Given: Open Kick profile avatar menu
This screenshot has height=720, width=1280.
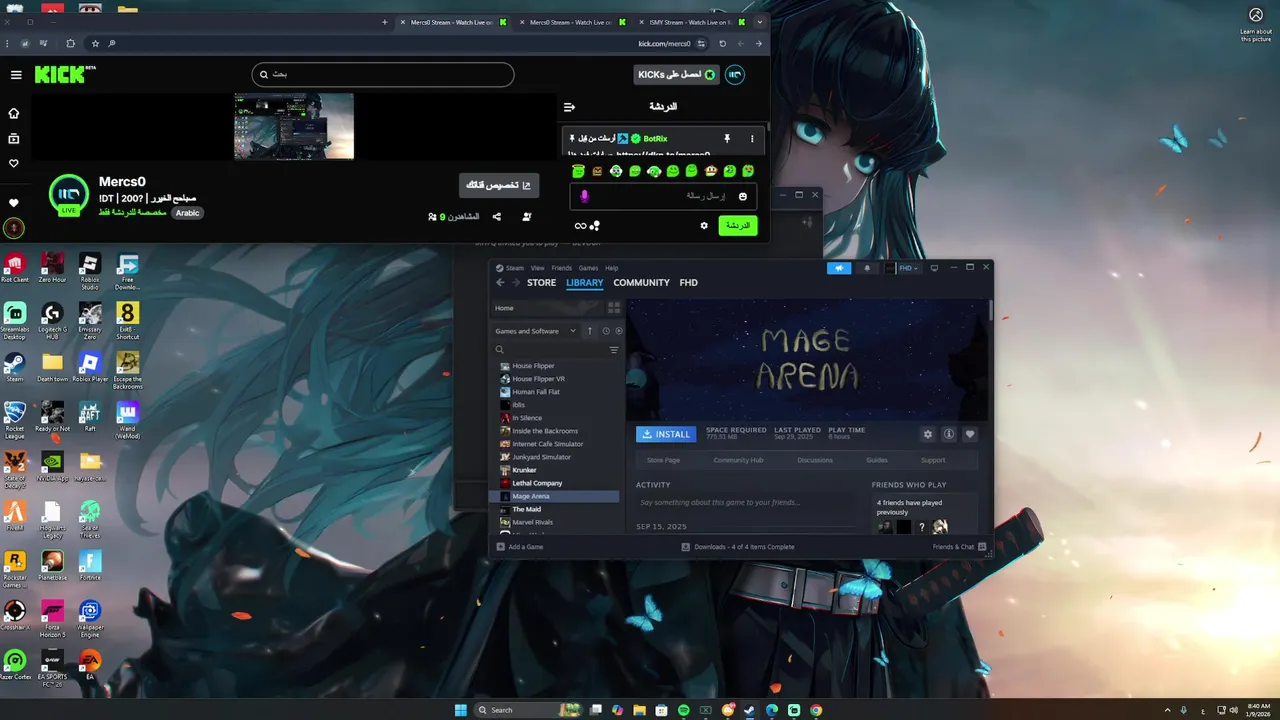Looking at the screenshot, I should point(734,75).
